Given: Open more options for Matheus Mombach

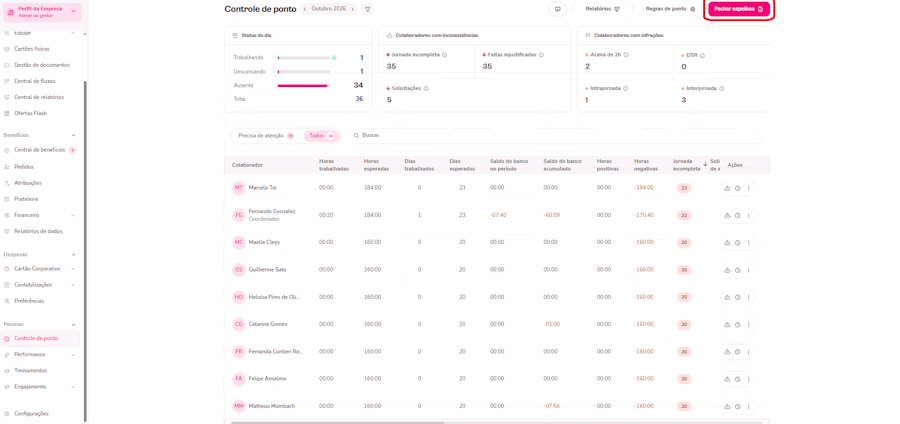Looking at the screenshot, I should pos(748,406).
